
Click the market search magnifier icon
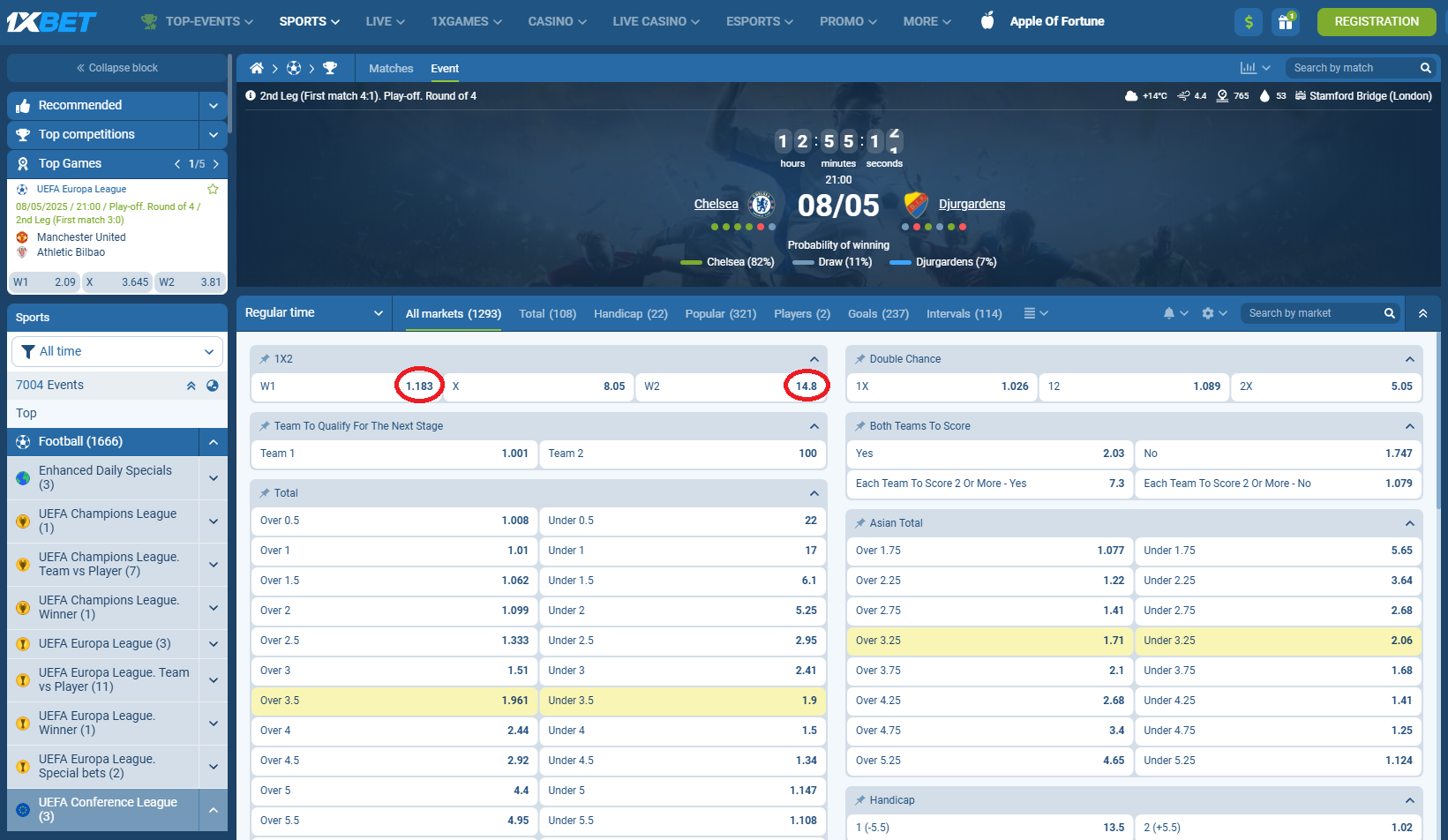pos(1390,313)
